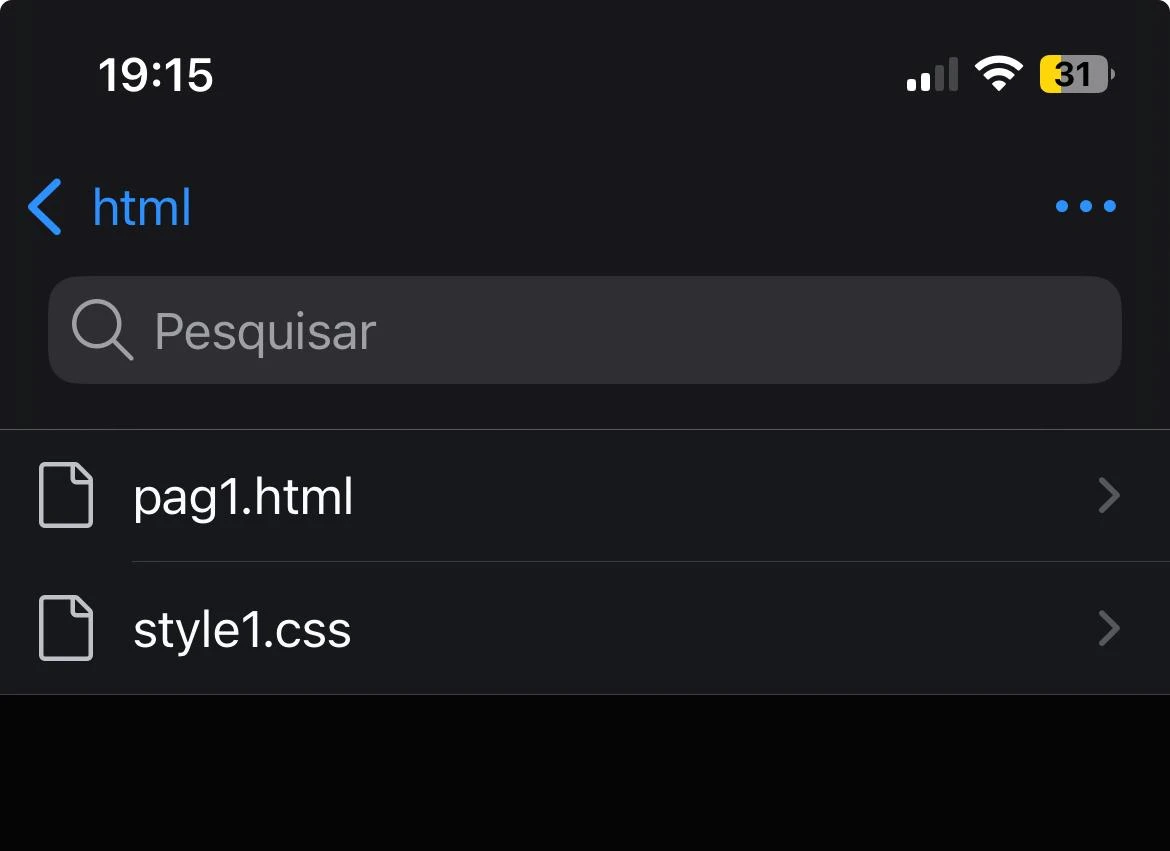
Task: Click the pag1.html document icon
Action: (x=66, y=495)
